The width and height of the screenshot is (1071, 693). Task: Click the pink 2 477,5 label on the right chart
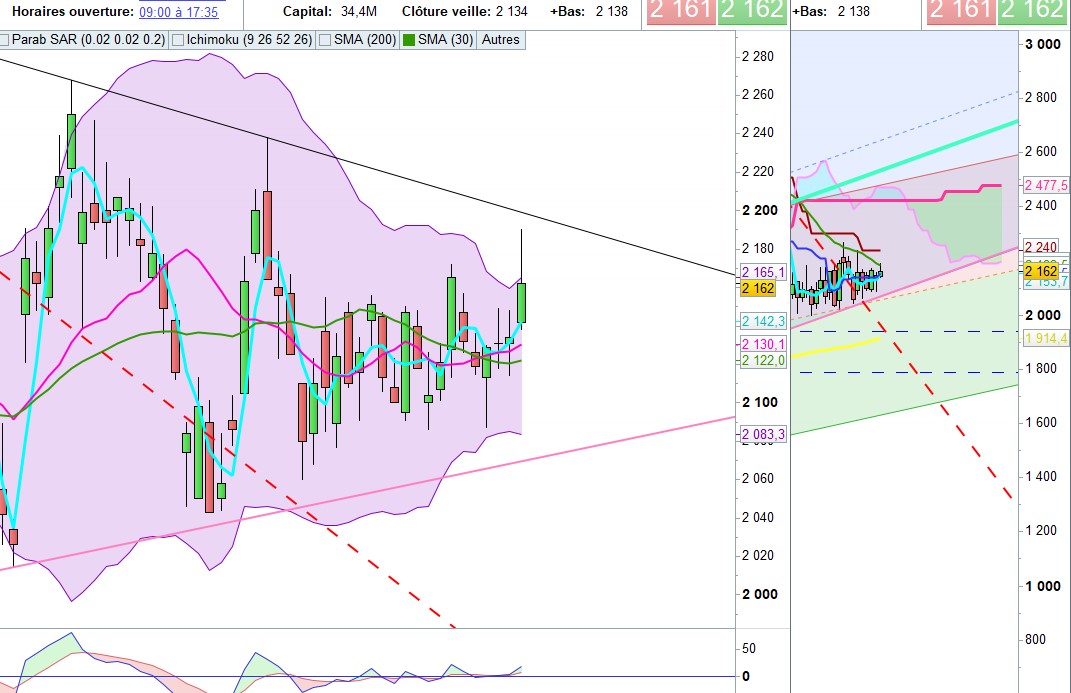click(x=1046, y=185)
